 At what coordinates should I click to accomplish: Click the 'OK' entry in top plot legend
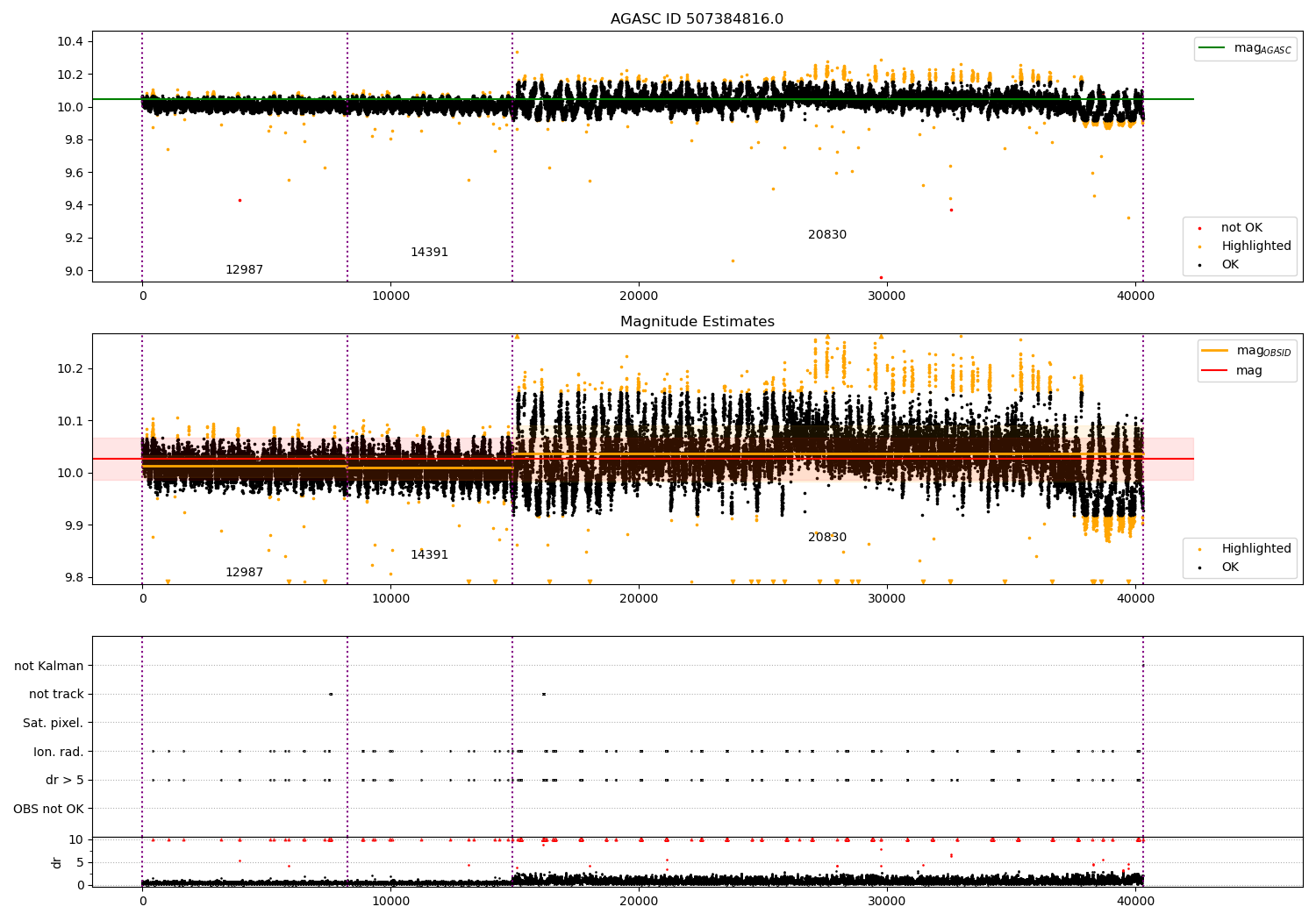[x=1230, y=265]
